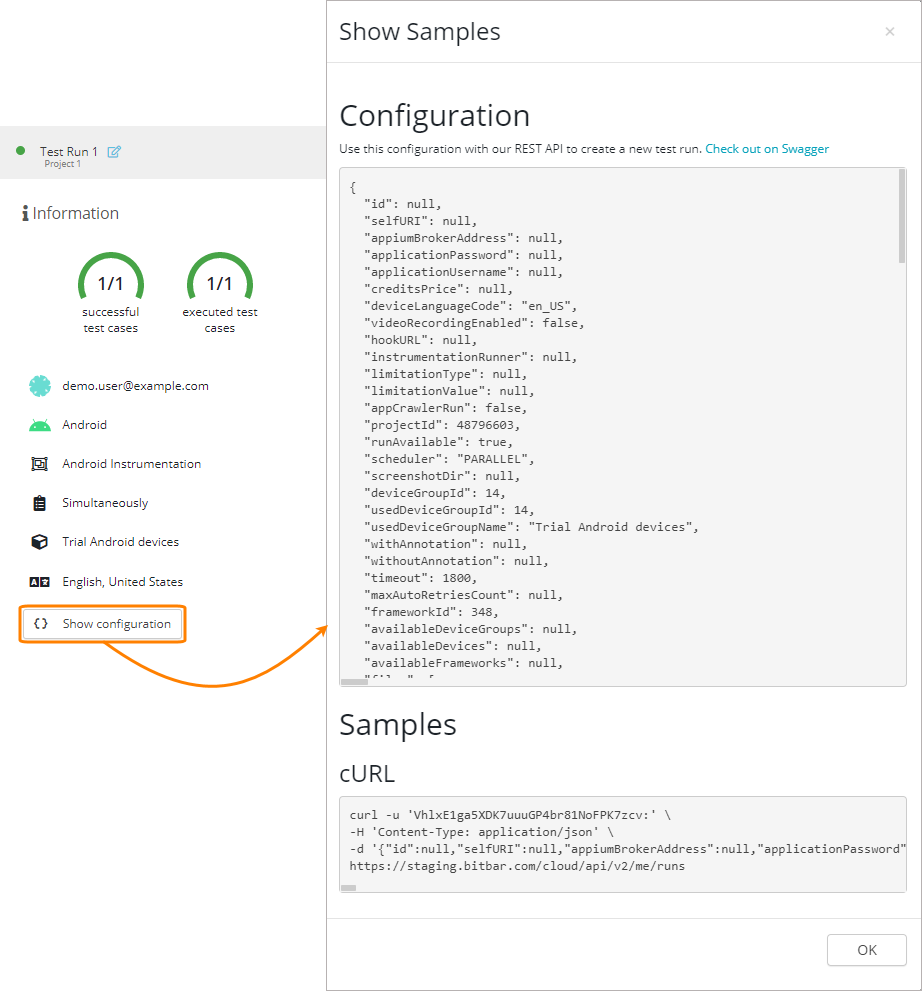Click the horizontal scrollbar in the cURL sample
This screenshot has height=991, width=922.
click(x=349, y=887)
